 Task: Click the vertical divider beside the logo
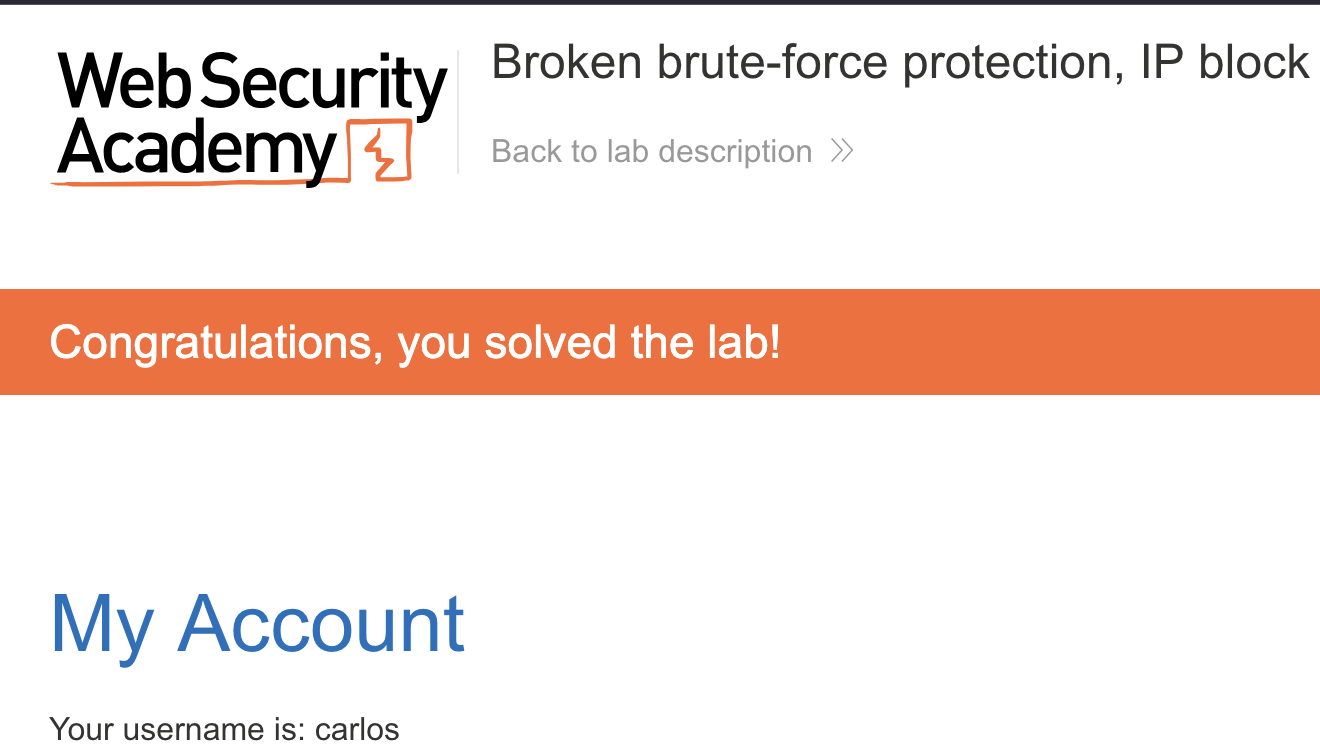point(458,112)
